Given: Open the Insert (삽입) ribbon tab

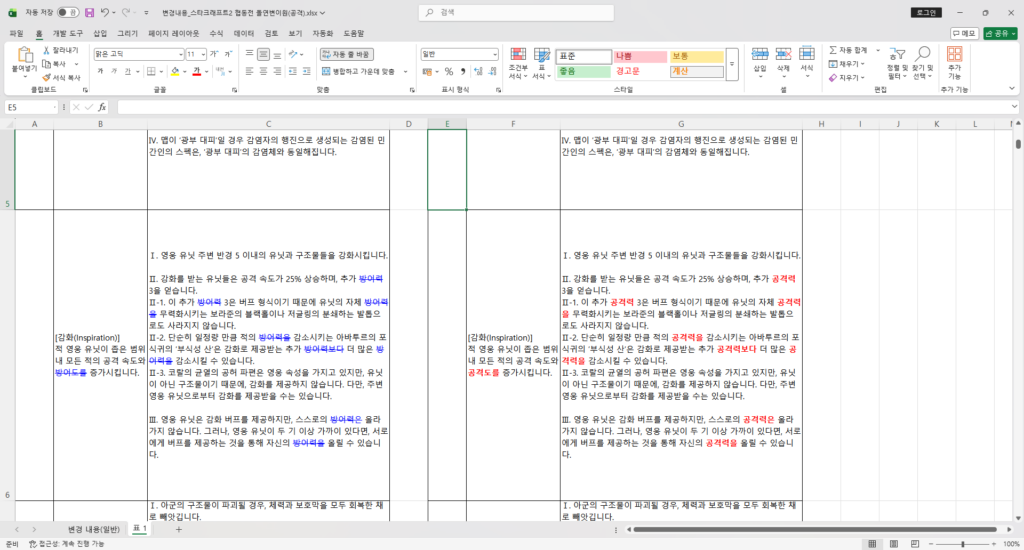Looking at the screenshot, I should 100,33.
